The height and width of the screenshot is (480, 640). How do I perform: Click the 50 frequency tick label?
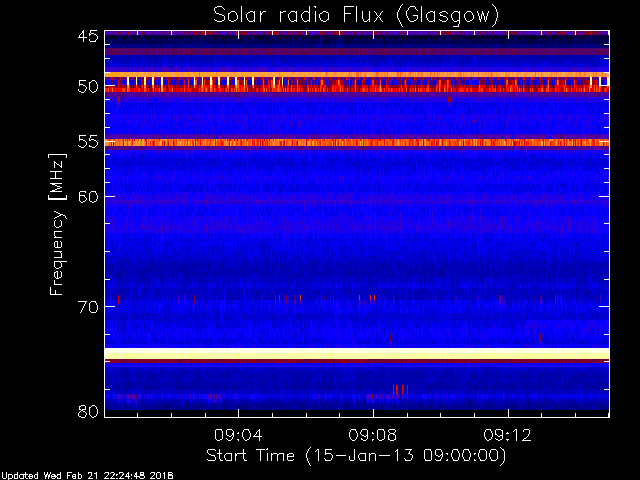coord(88,87)
